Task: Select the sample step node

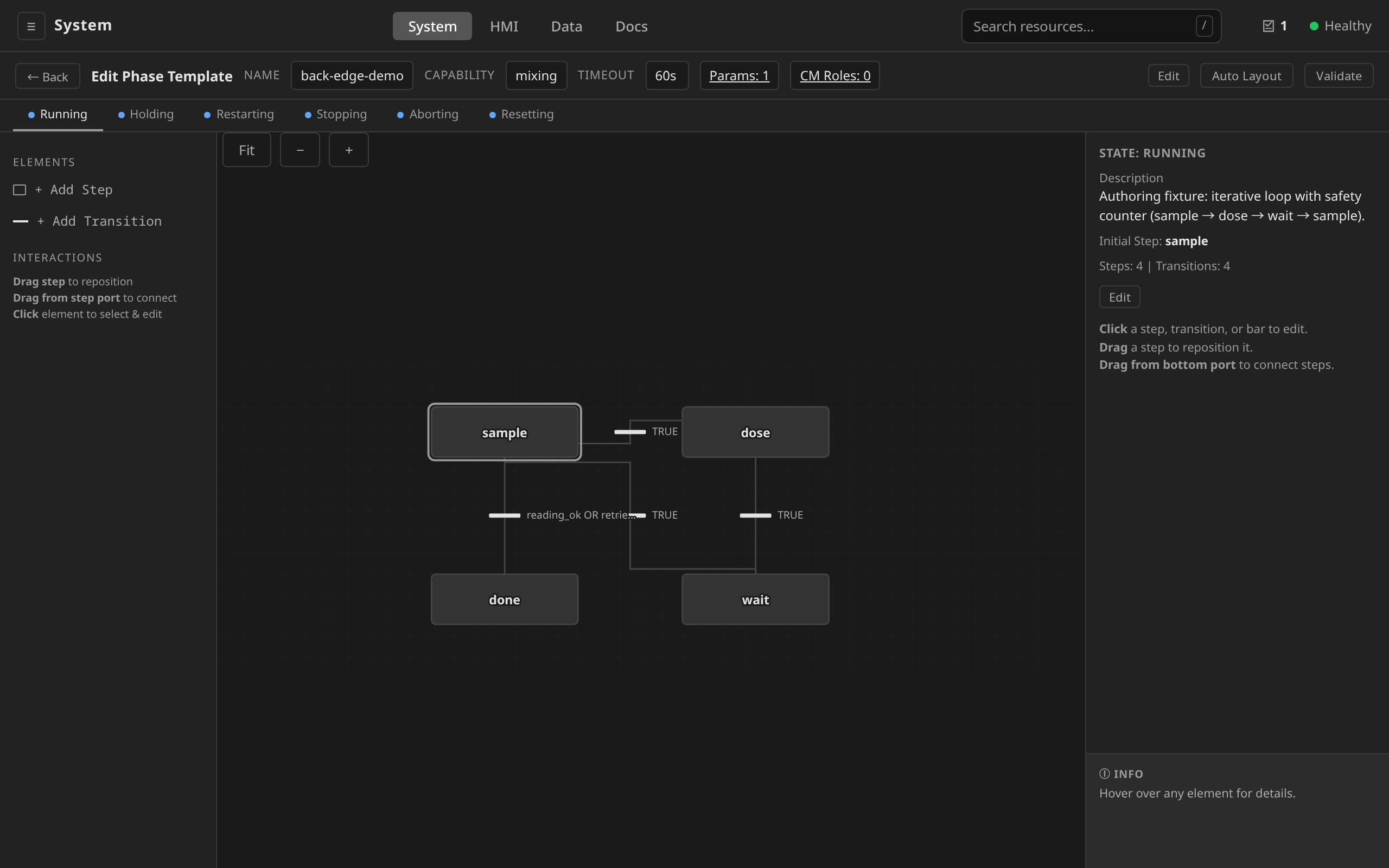Action: 505,432
